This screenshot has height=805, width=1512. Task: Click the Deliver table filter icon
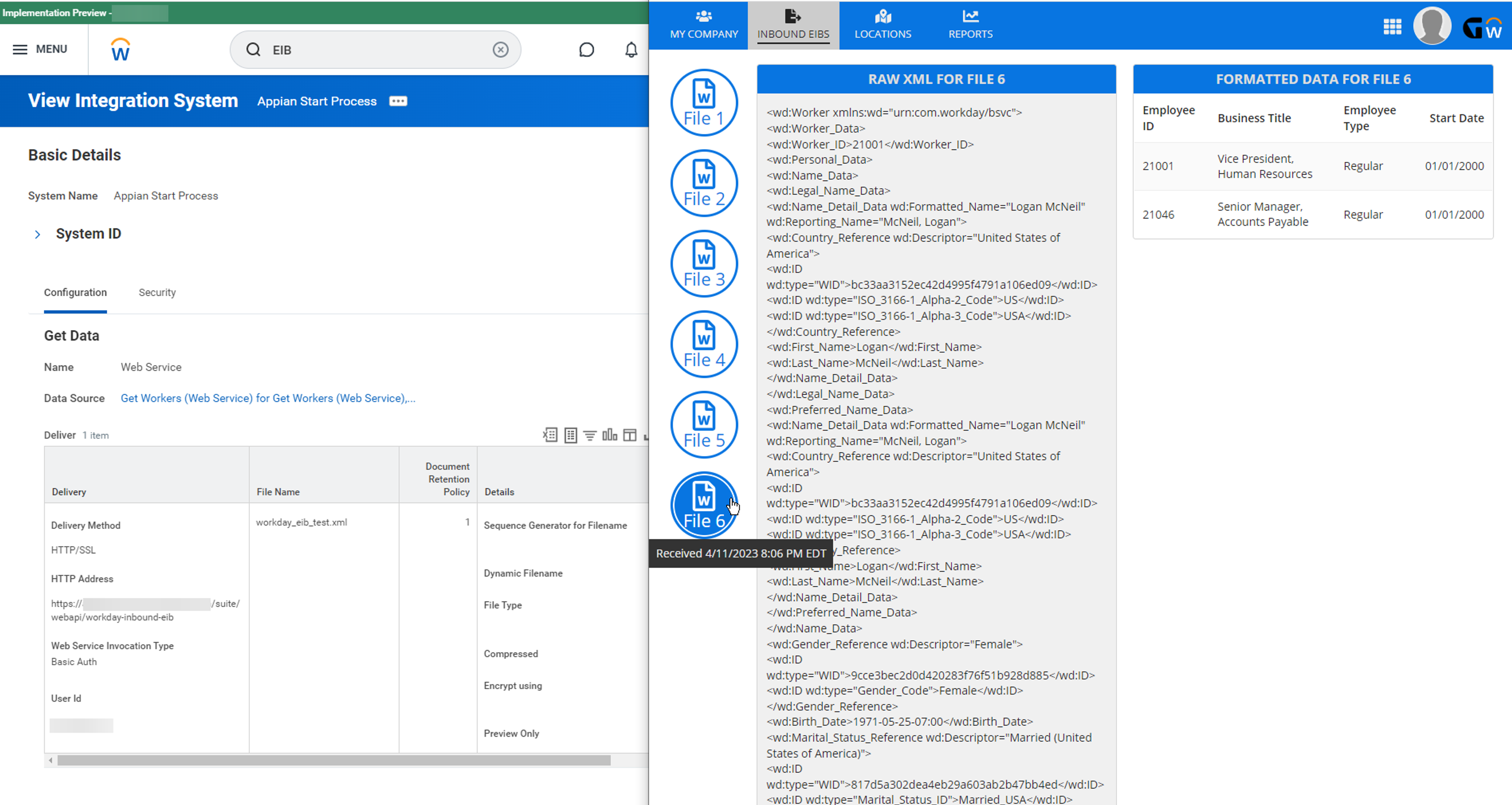coord(590,435)
